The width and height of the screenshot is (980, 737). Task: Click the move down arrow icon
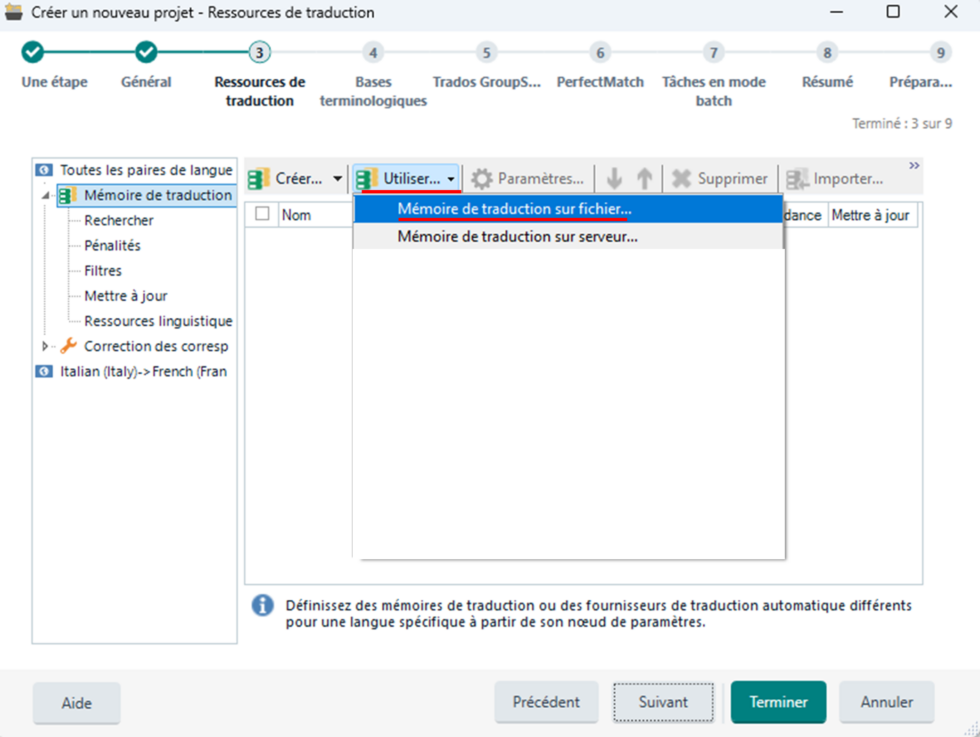614,178
